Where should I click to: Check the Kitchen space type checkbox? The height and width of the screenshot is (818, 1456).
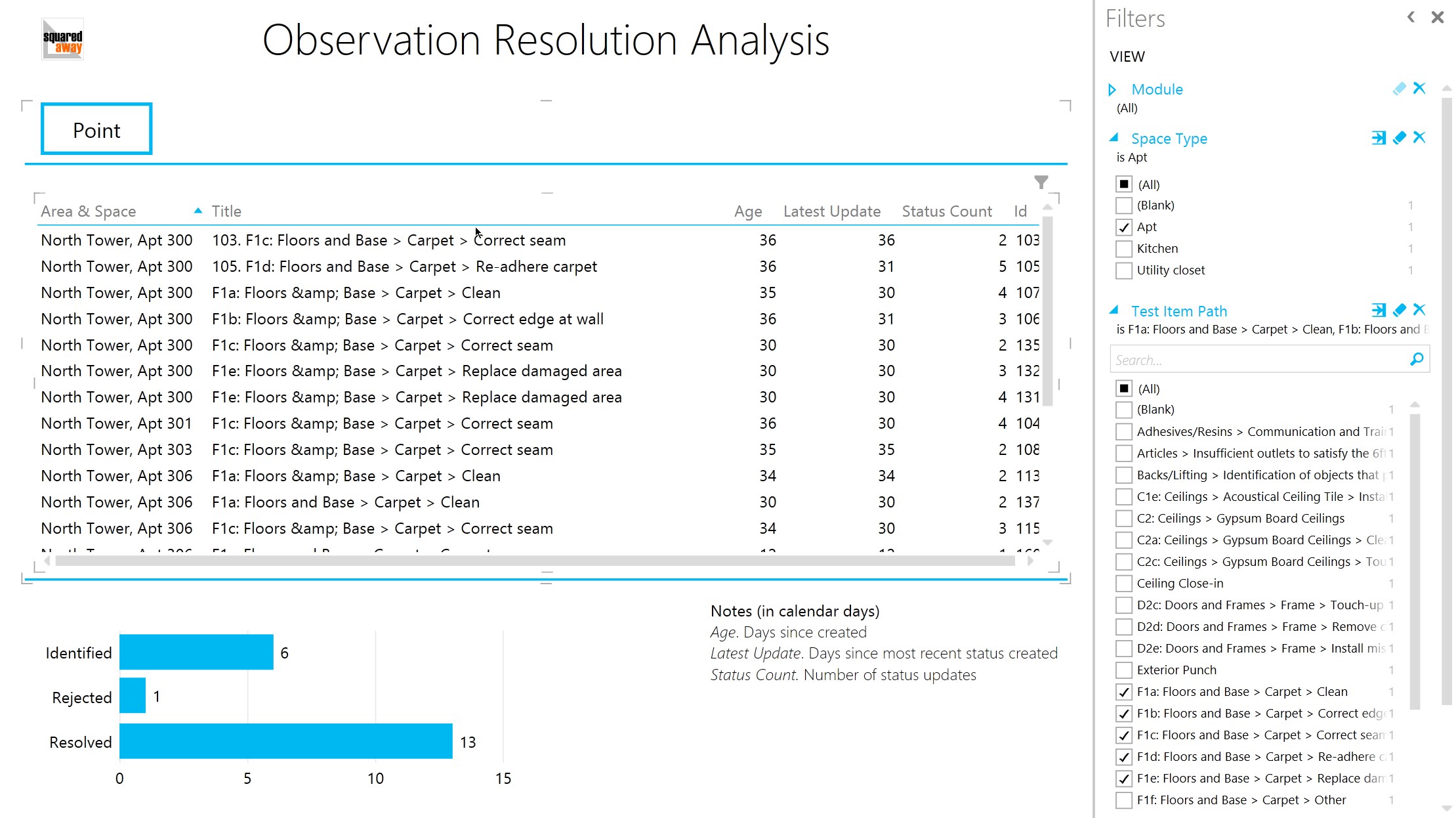(x=1124, y=249)
